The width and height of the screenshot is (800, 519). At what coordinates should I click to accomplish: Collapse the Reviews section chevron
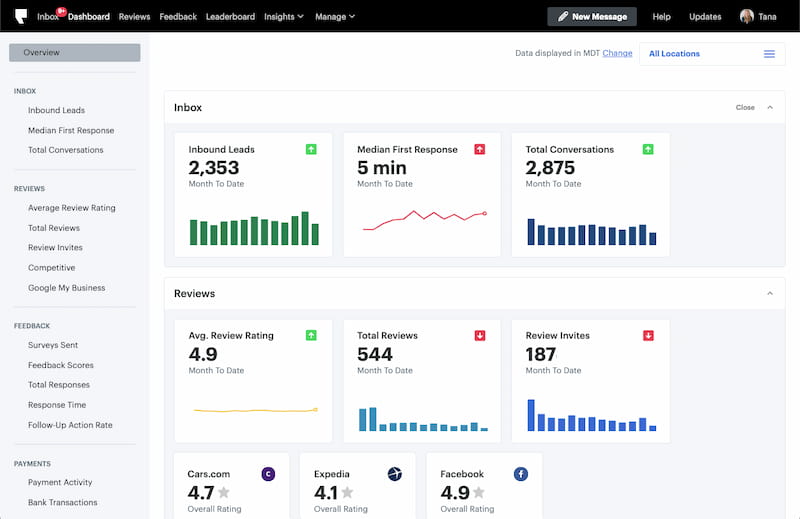click(769, 293)
